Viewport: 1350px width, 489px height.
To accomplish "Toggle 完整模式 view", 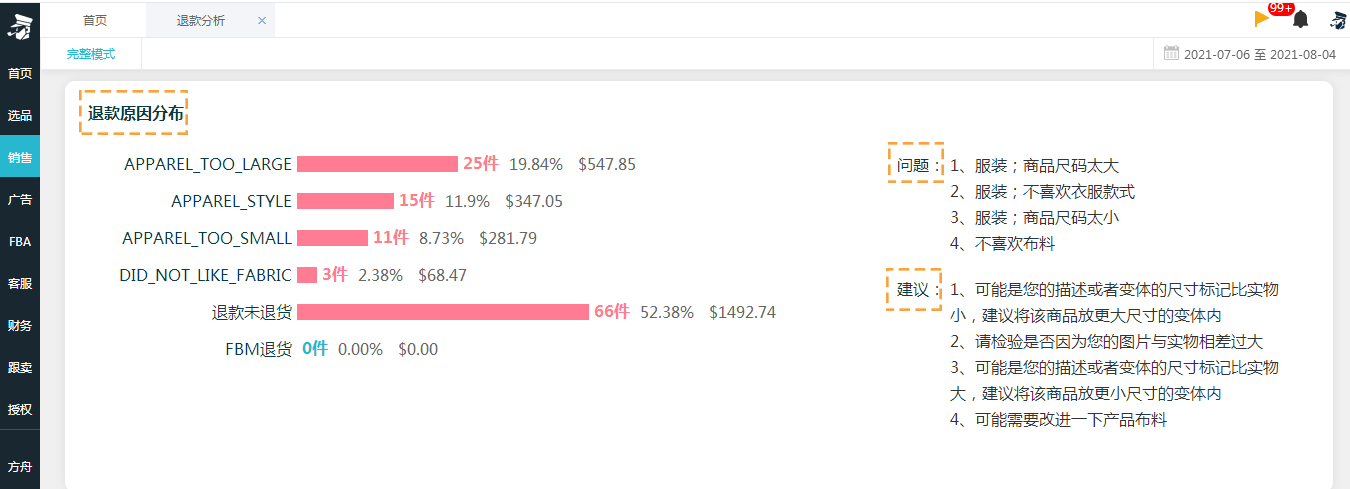I will pyautogui.click(x=91, y=54).
